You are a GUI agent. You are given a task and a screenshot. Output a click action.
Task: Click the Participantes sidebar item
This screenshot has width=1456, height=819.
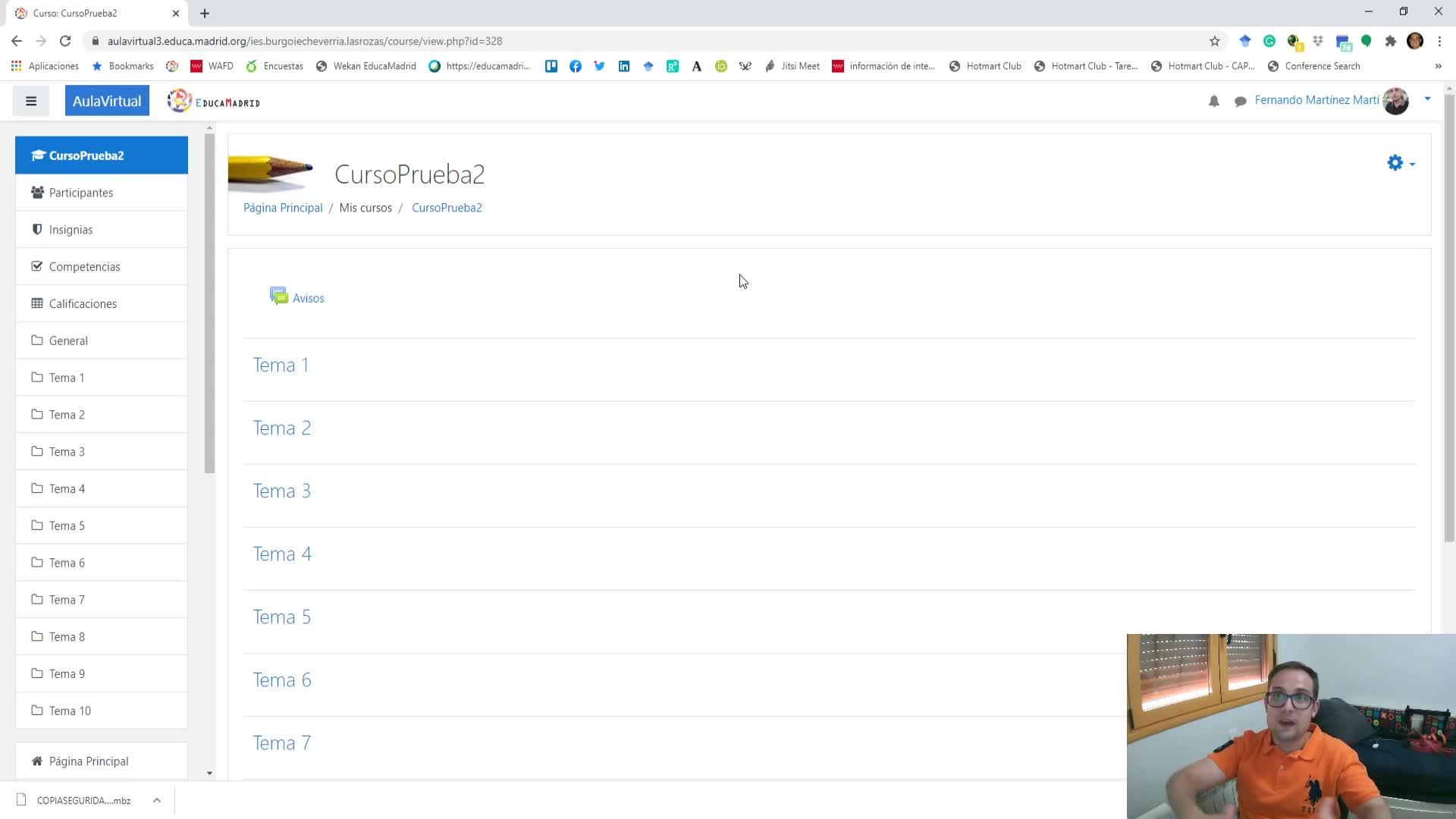pyautogui.click(x=80, y=193)
